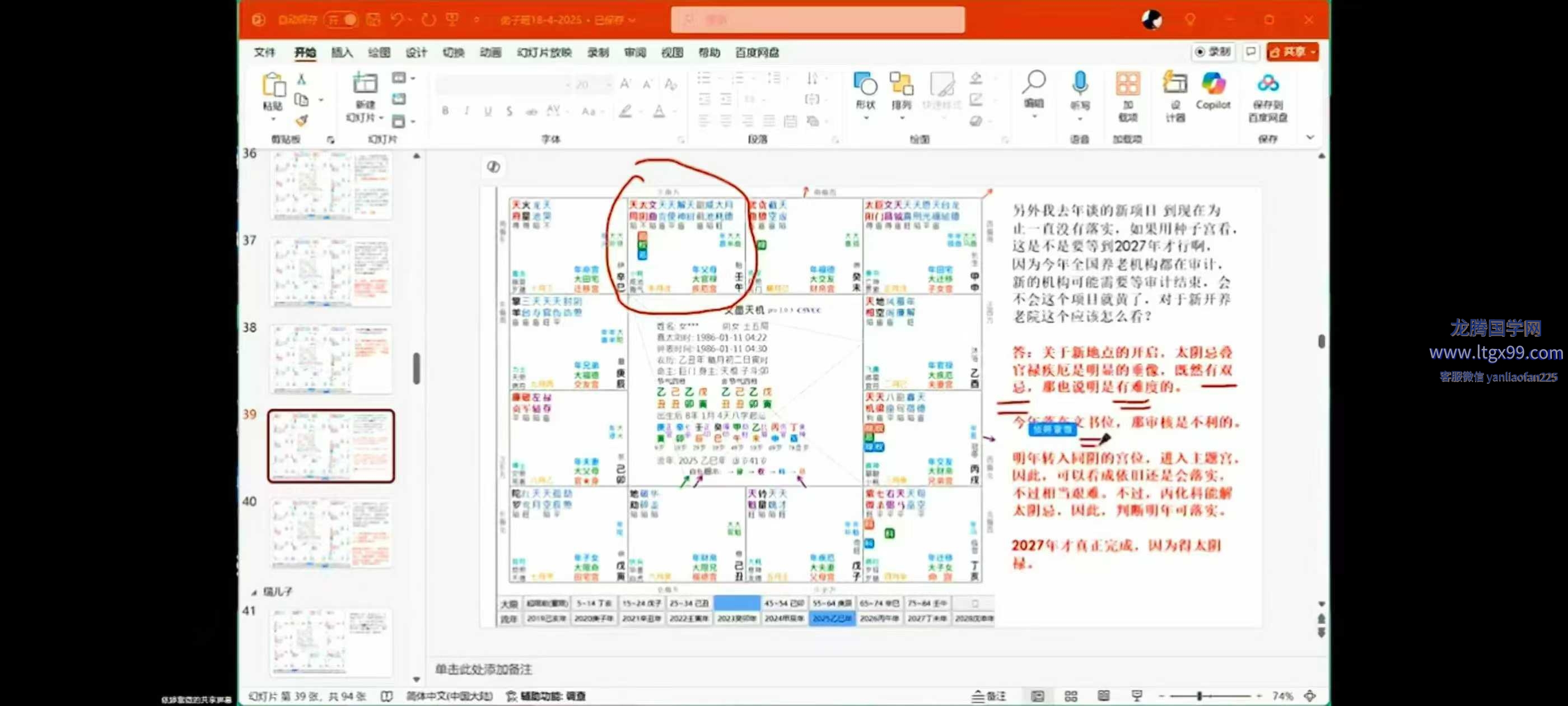Click the fit slide to window icon
Viewport: 1568px width, 706px height.
pos(1310,696)
